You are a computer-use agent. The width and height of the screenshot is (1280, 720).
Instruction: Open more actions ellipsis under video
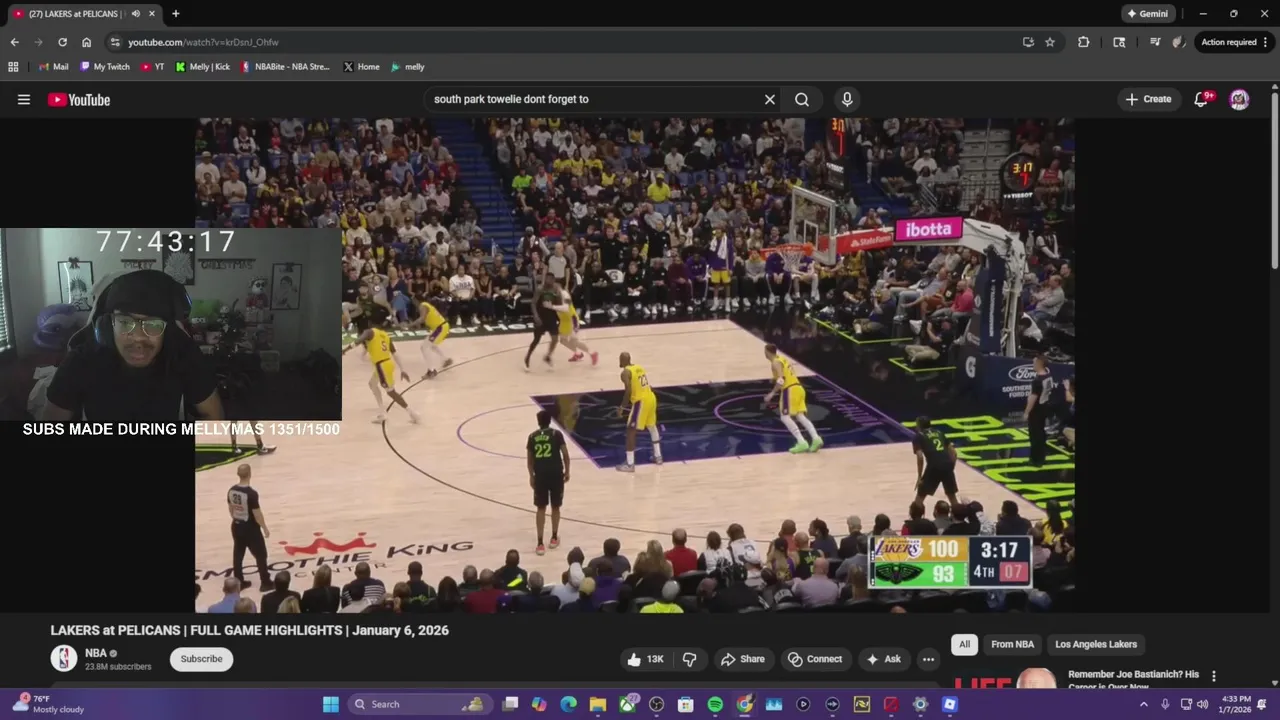tap(928, 659)
